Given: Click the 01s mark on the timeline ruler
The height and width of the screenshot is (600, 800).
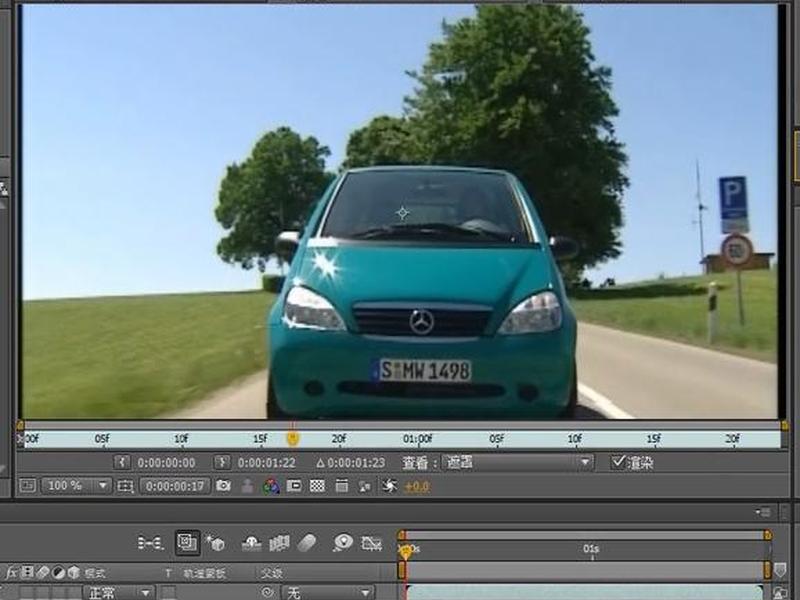Looking at the screenshot, I should tap(591, 549).
